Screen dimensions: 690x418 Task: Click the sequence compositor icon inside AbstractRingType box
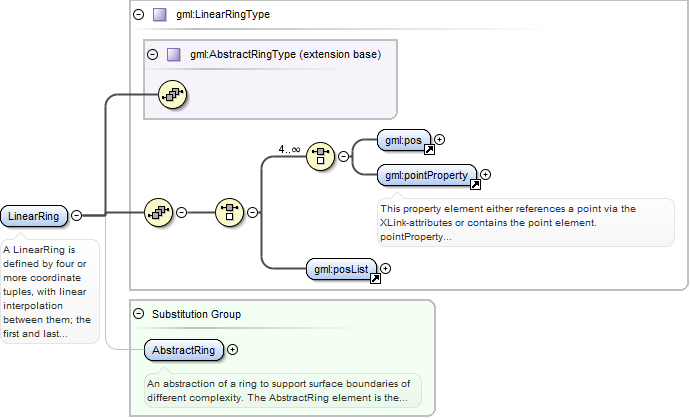pos(173,96)
